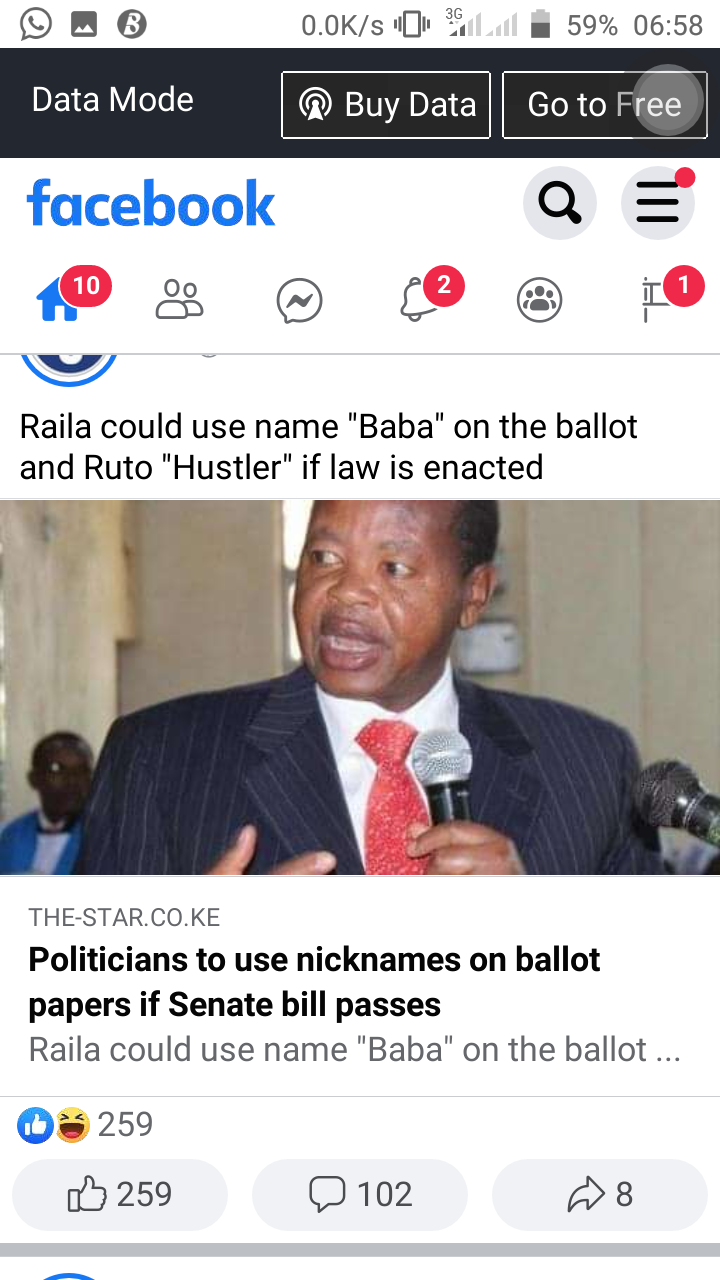Go to Home feed tab

coord(60,300)
